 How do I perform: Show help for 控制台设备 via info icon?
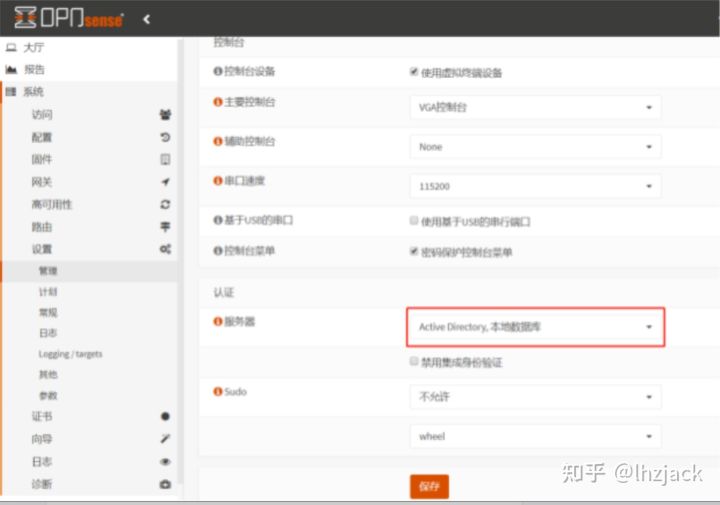pos(218,71)
